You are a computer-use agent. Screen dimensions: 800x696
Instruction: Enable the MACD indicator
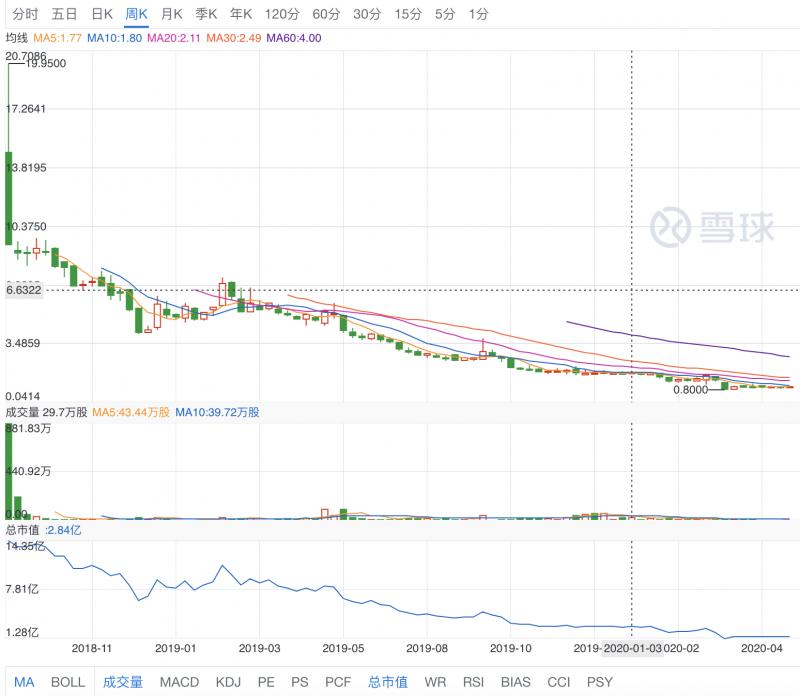pyautogui.click(x=179, y=682)
